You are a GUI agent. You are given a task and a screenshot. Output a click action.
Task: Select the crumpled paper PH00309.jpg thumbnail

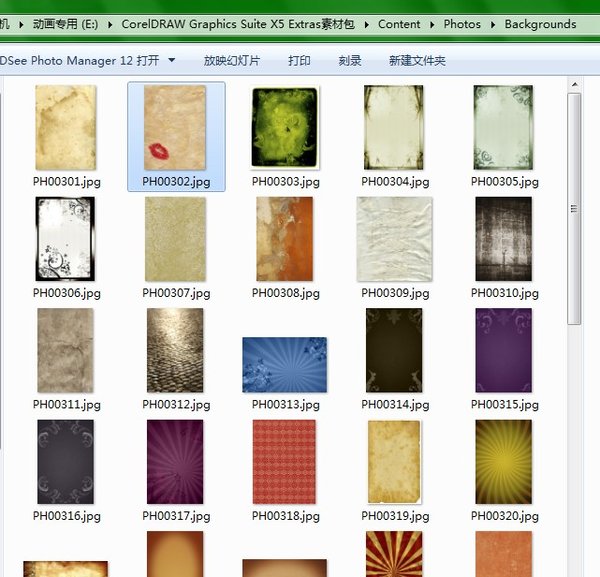tap(394, 239)
